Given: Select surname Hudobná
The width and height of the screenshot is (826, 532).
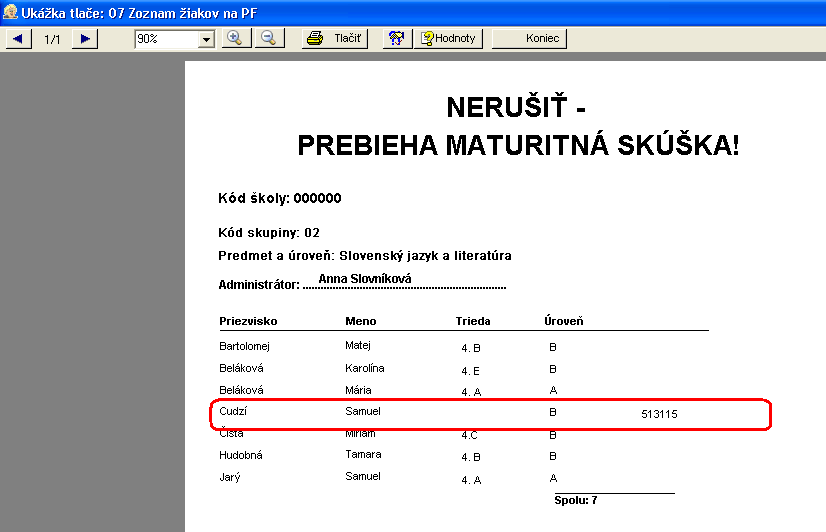Looking at the screenshot, I should click(241, 455).
